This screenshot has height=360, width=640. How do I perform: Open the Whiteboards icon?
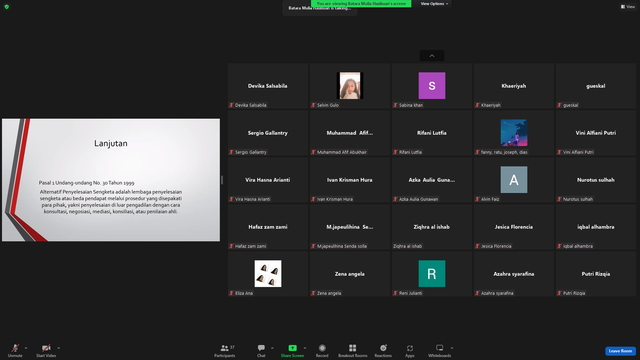coord(440,348)
